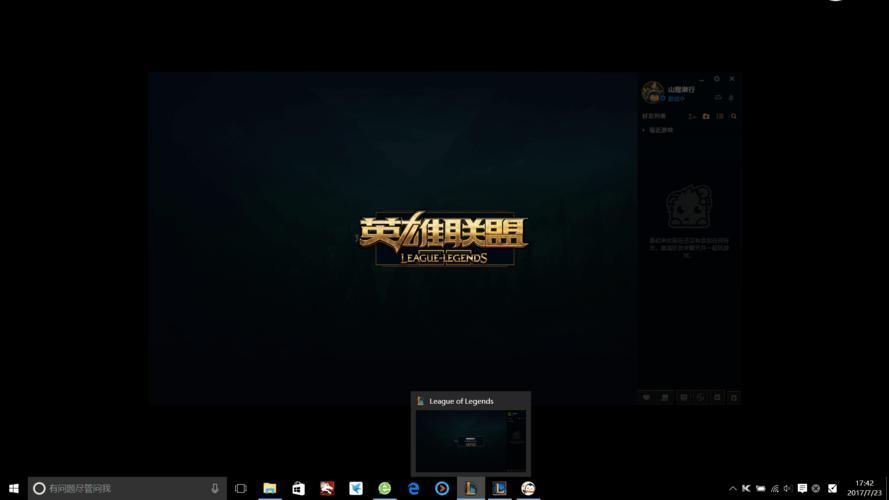Open the Windows Start menu
Image resolution: width=889 pixels, height=500 pixels.
[x=14, y=488]
